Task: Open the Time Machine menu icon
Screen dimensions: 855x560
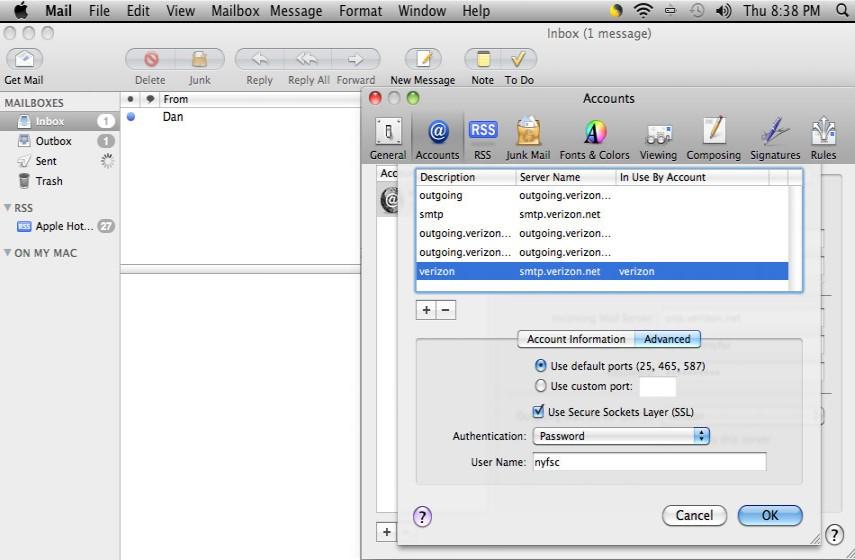Action: tap(697, 10)
